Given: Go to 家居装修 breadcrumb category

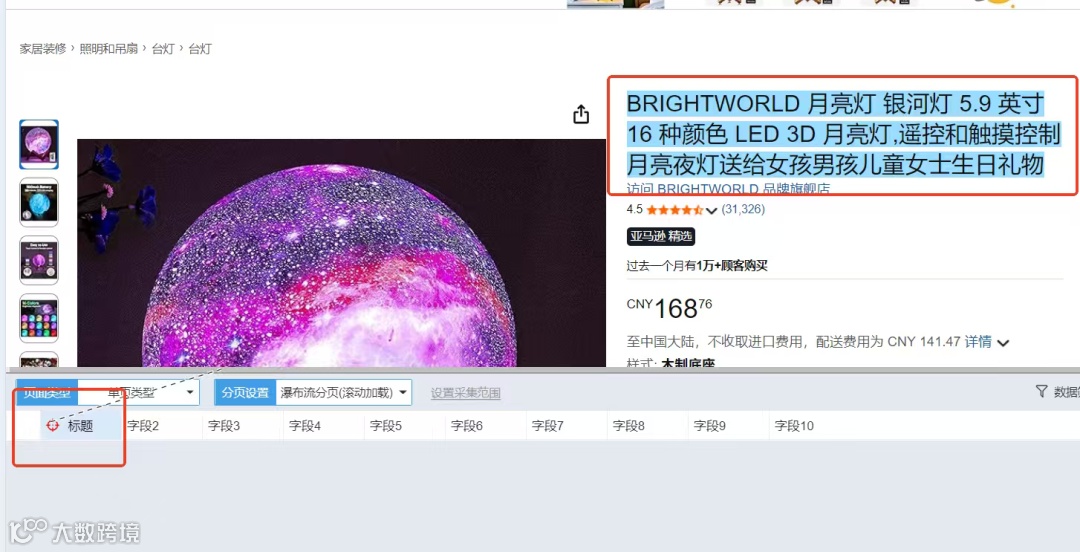Looking at the screenshot, I should click(43, 49).
